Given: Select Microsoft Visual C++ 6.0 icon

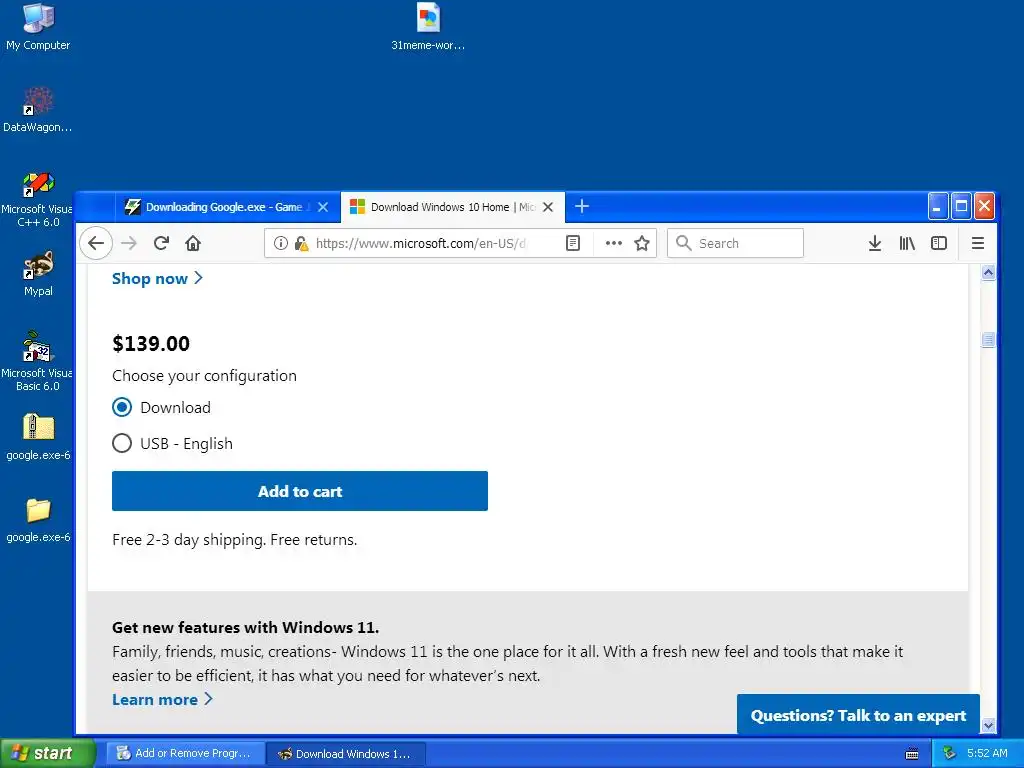Looking at the screenshot, I should point(38,199).
